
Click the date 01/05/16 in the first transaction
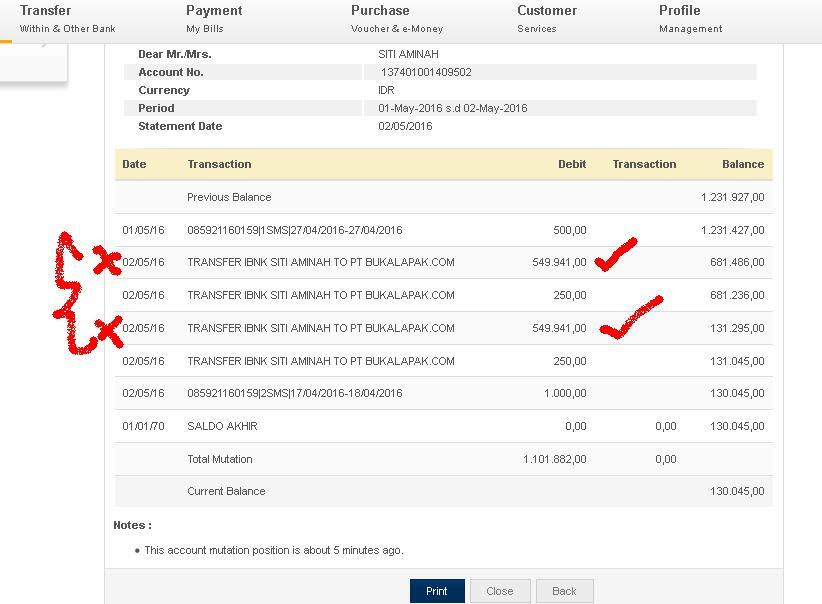[x=143, y=230]
